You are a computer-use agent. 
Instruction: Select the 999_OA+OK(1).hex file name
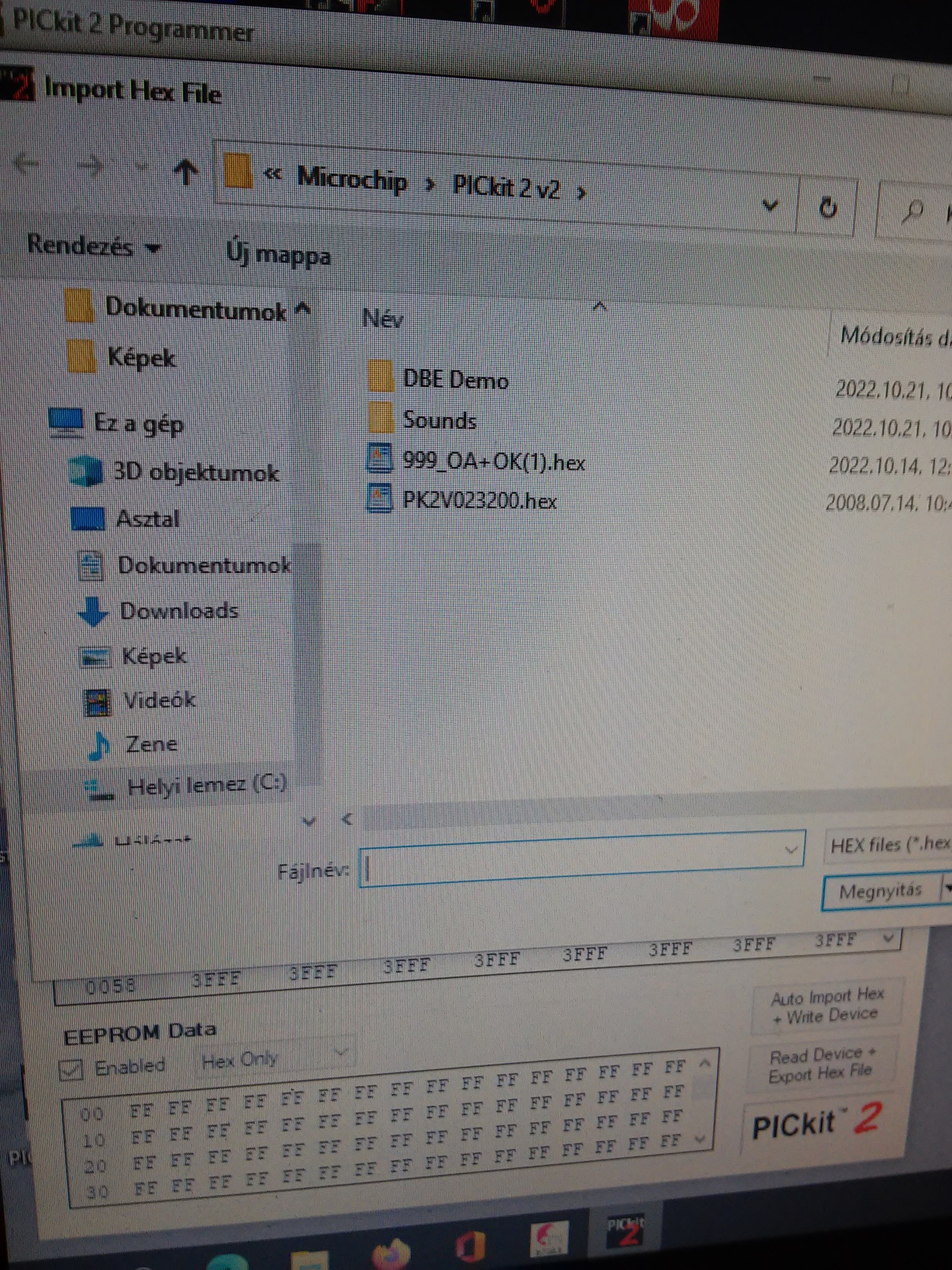(494, 461)
